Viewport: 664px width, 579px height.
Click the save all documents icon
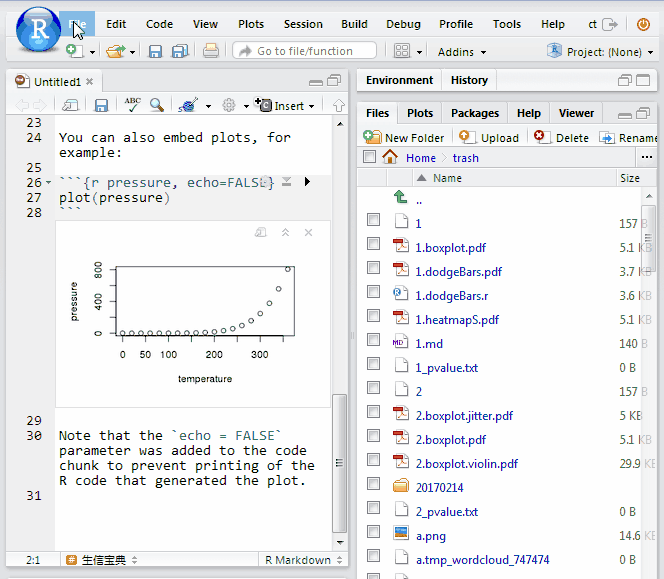(180, 52)
